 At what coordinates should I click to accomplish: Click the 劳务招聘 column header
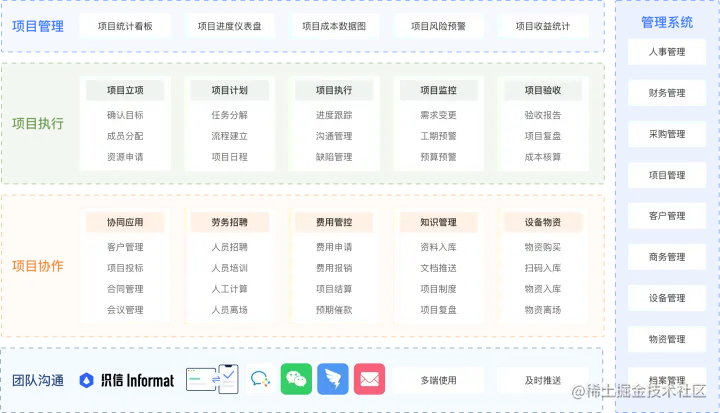tap(230, 222)
